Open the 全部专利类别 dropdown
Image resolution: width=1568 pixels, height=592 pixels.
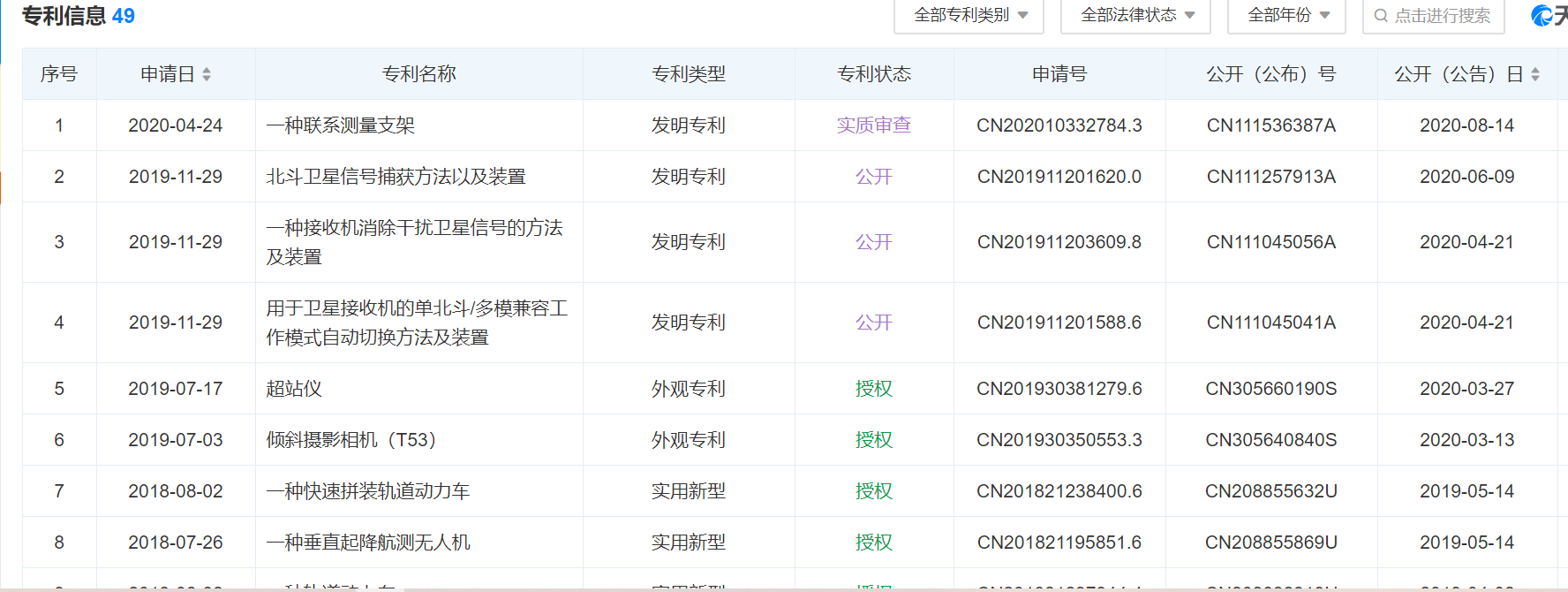click(x=969, y=16)
